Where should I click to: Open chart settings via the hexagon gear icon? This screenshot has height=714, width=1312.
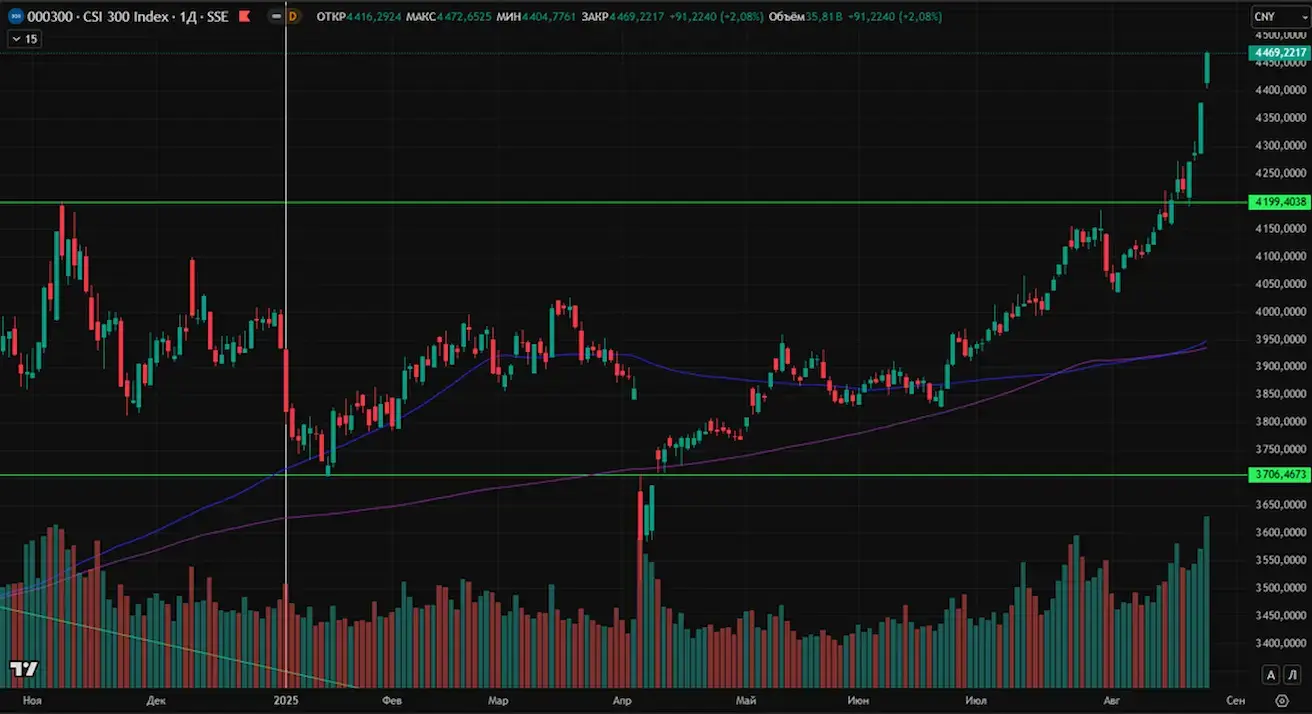[x=1282, y=701]
